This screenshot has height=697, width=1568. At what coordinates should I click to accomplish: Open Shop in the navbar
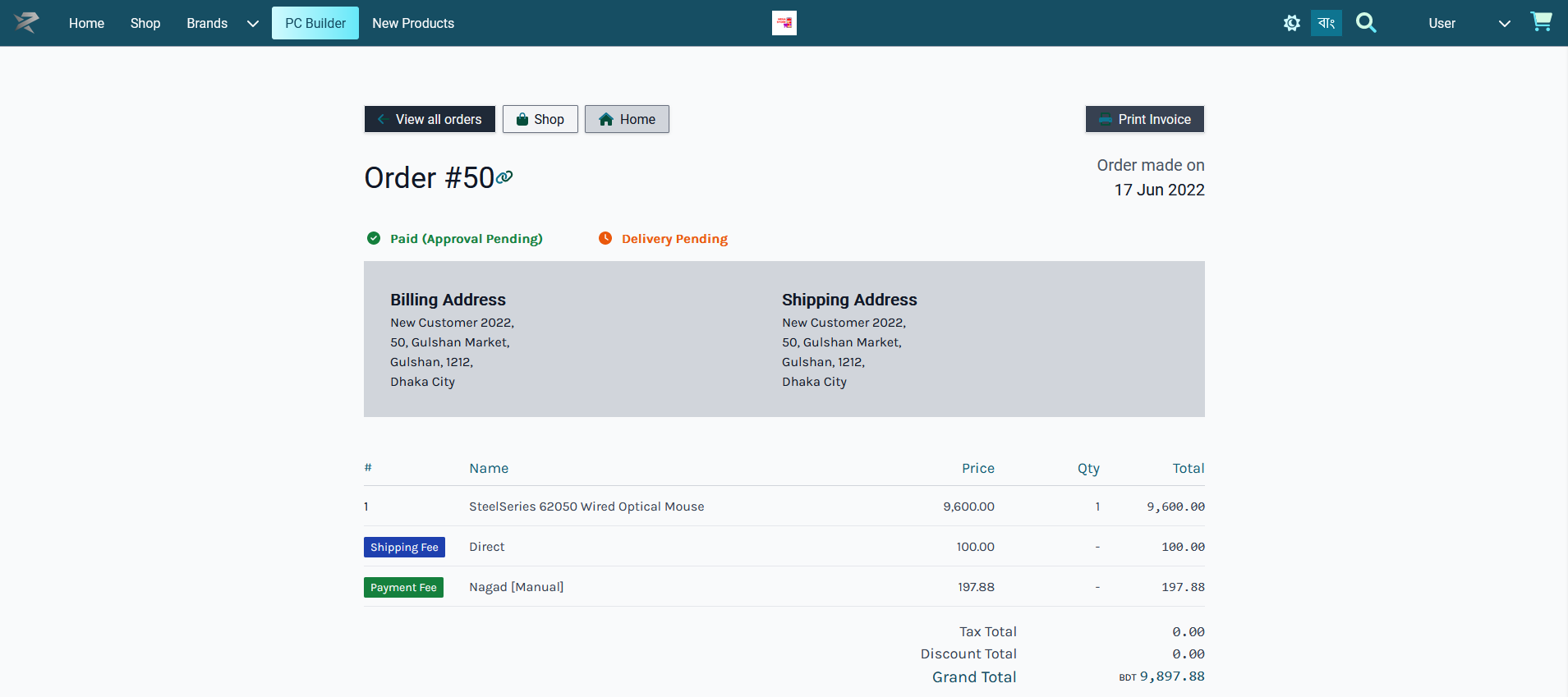click(x=145, y=23)
